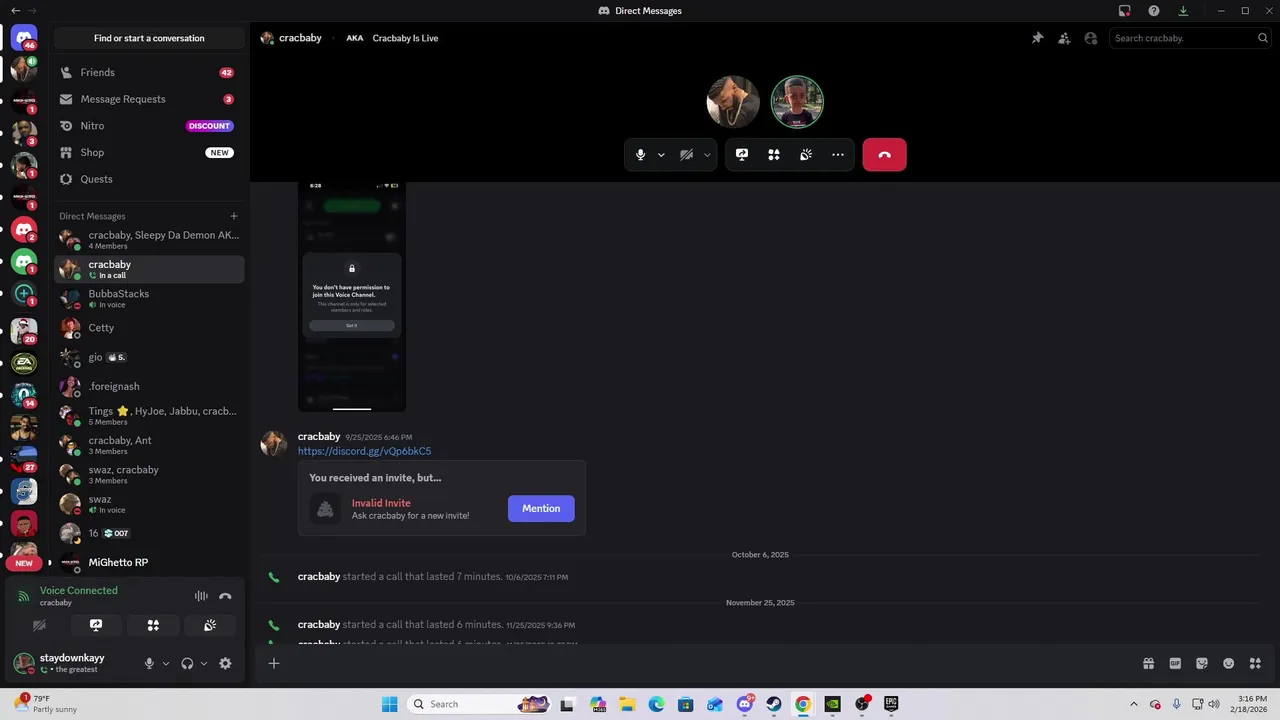
Task: Show hidden system tray icons
Action: 1133,704
